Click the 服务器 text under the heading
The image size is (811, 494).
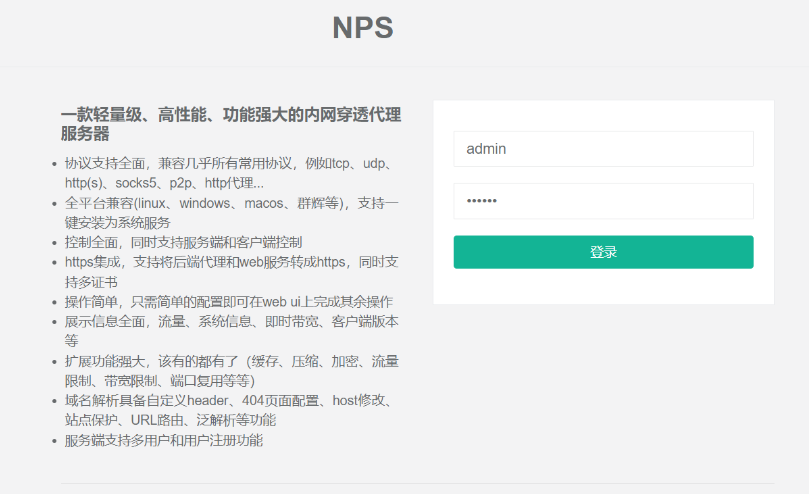pos(85,134)
